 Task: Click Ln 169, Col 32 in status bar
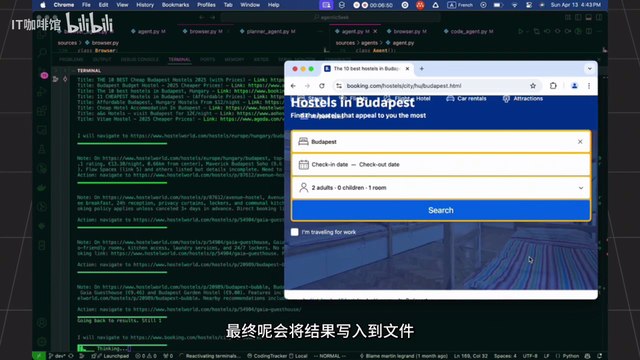tap(471, 356)
